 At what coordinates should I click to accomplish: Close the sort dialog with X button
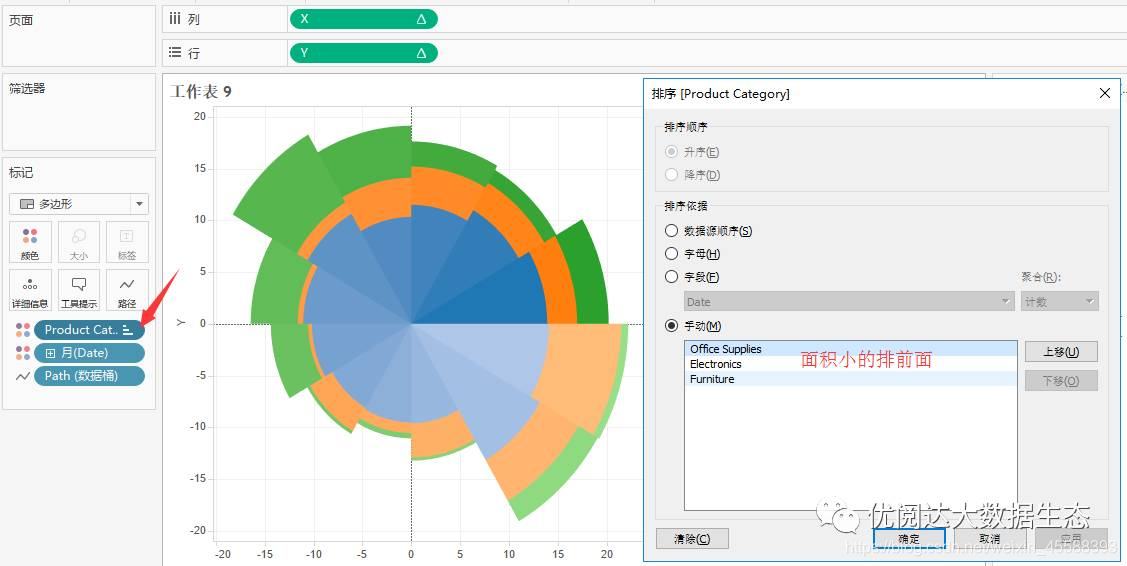(1105, 93)
